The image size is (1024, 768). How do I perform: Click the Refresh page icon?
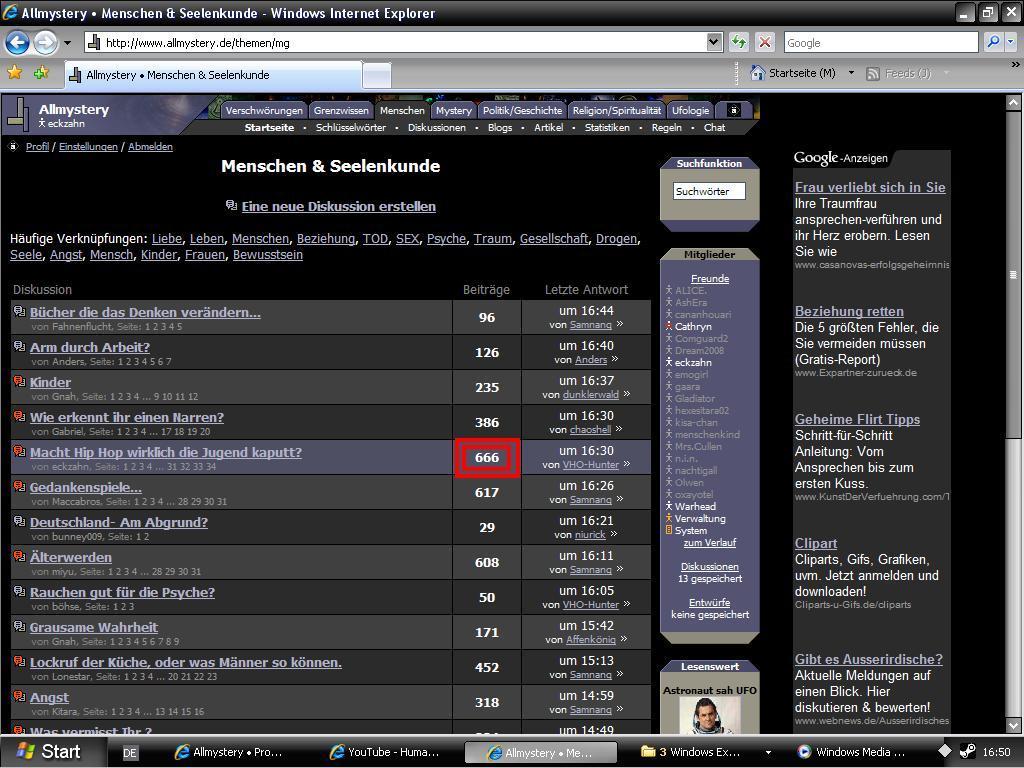(x=739, y=42)
